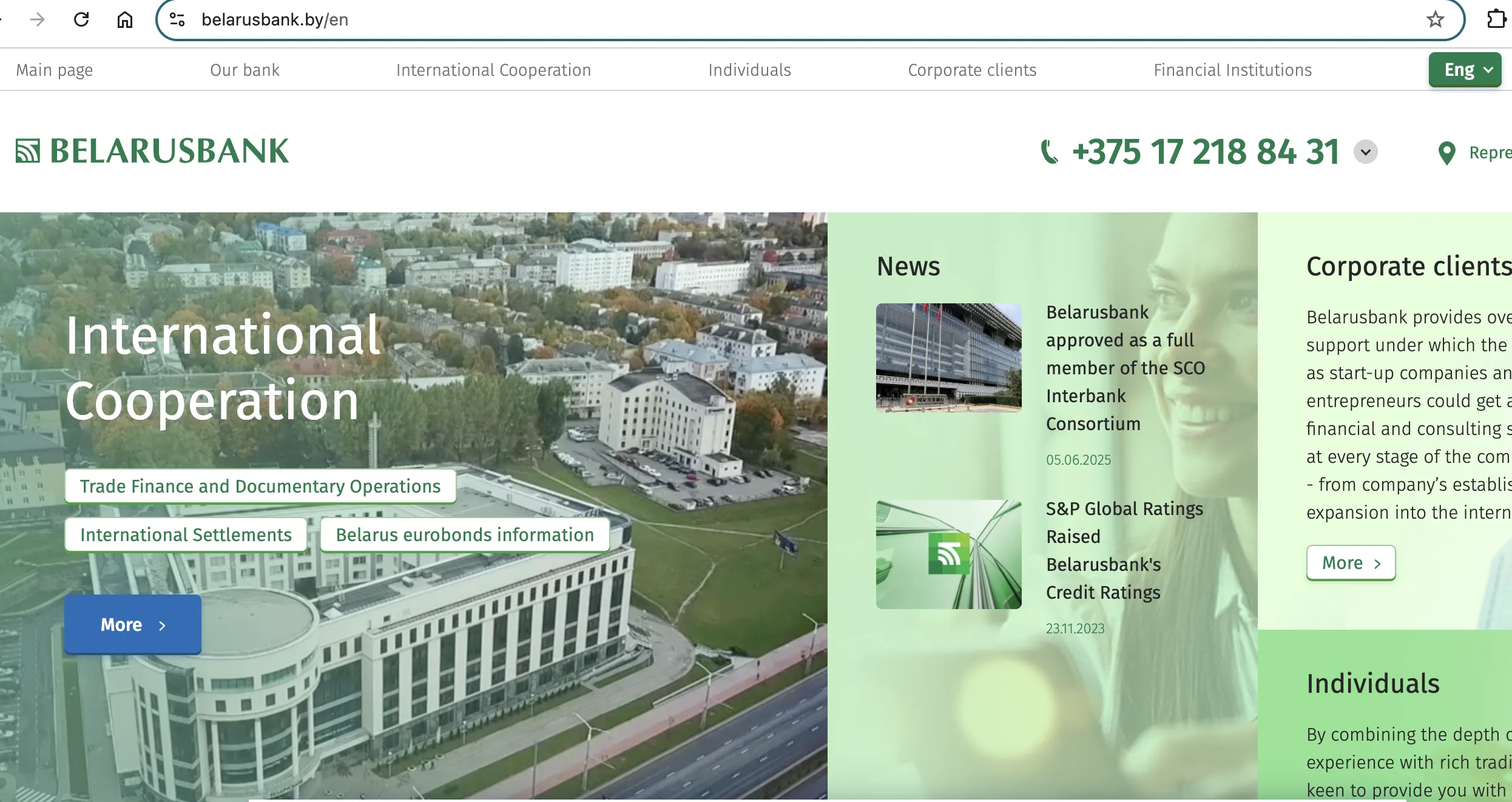Read S&P Global Ratings credit ratings news
Image resolution: width=1512 pixels, height=802 pixels.
tap(1124, 550)
